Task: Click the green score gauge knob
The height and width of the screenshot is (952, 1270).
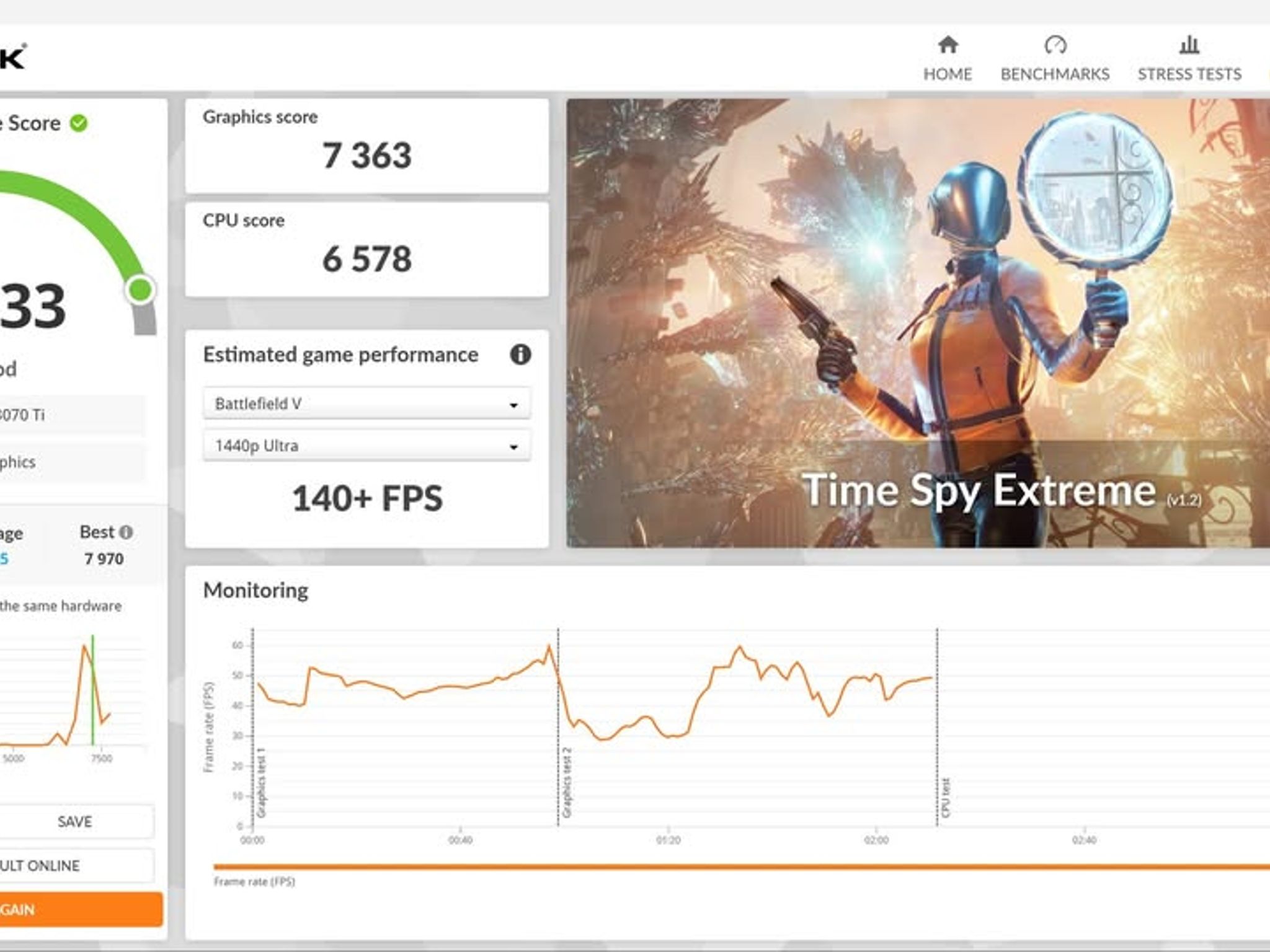Action: (x=140, y=289)
